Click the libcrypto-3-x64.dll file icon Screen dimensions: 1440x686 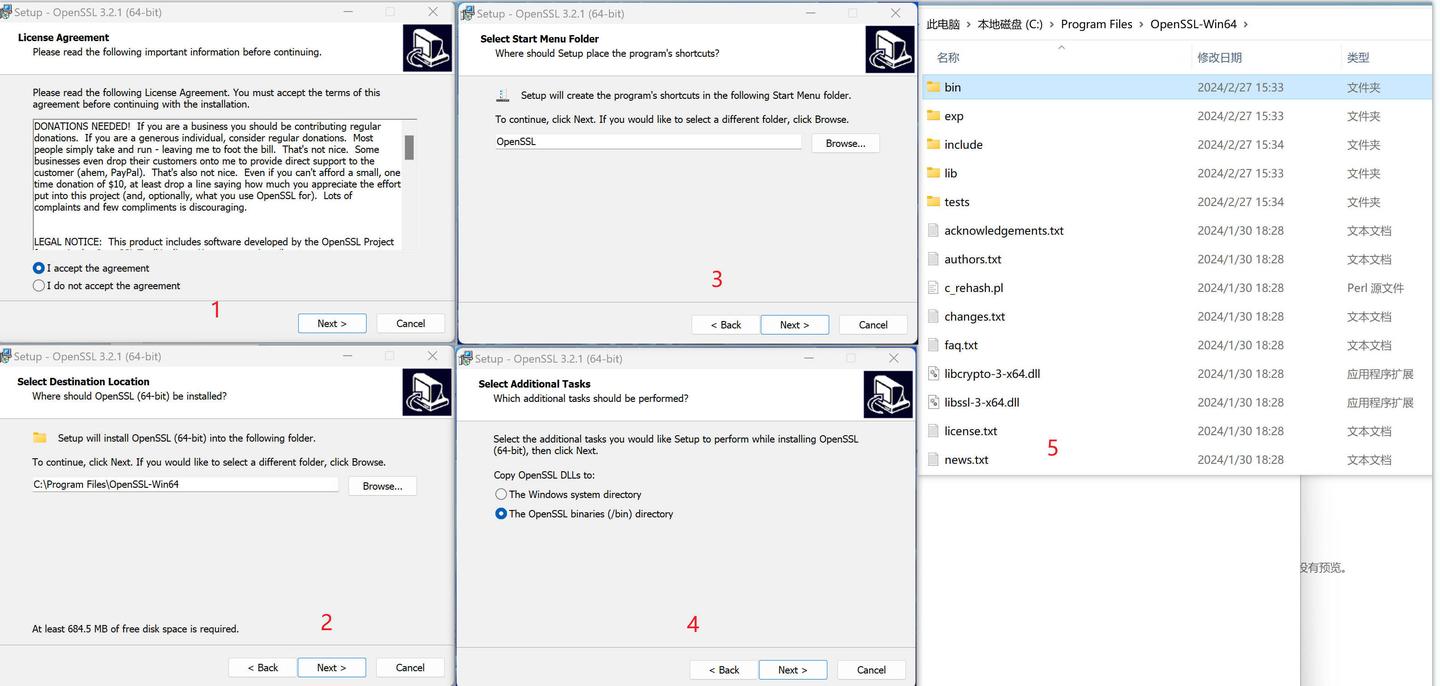(x=933, y=373)
